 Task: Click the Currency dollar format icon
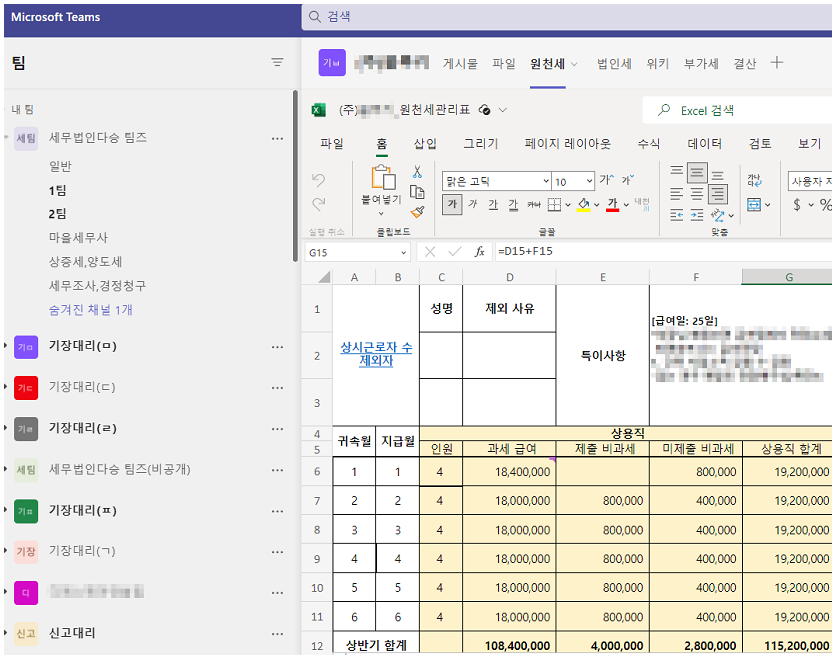pyautogui.click(x=797, y=204)
